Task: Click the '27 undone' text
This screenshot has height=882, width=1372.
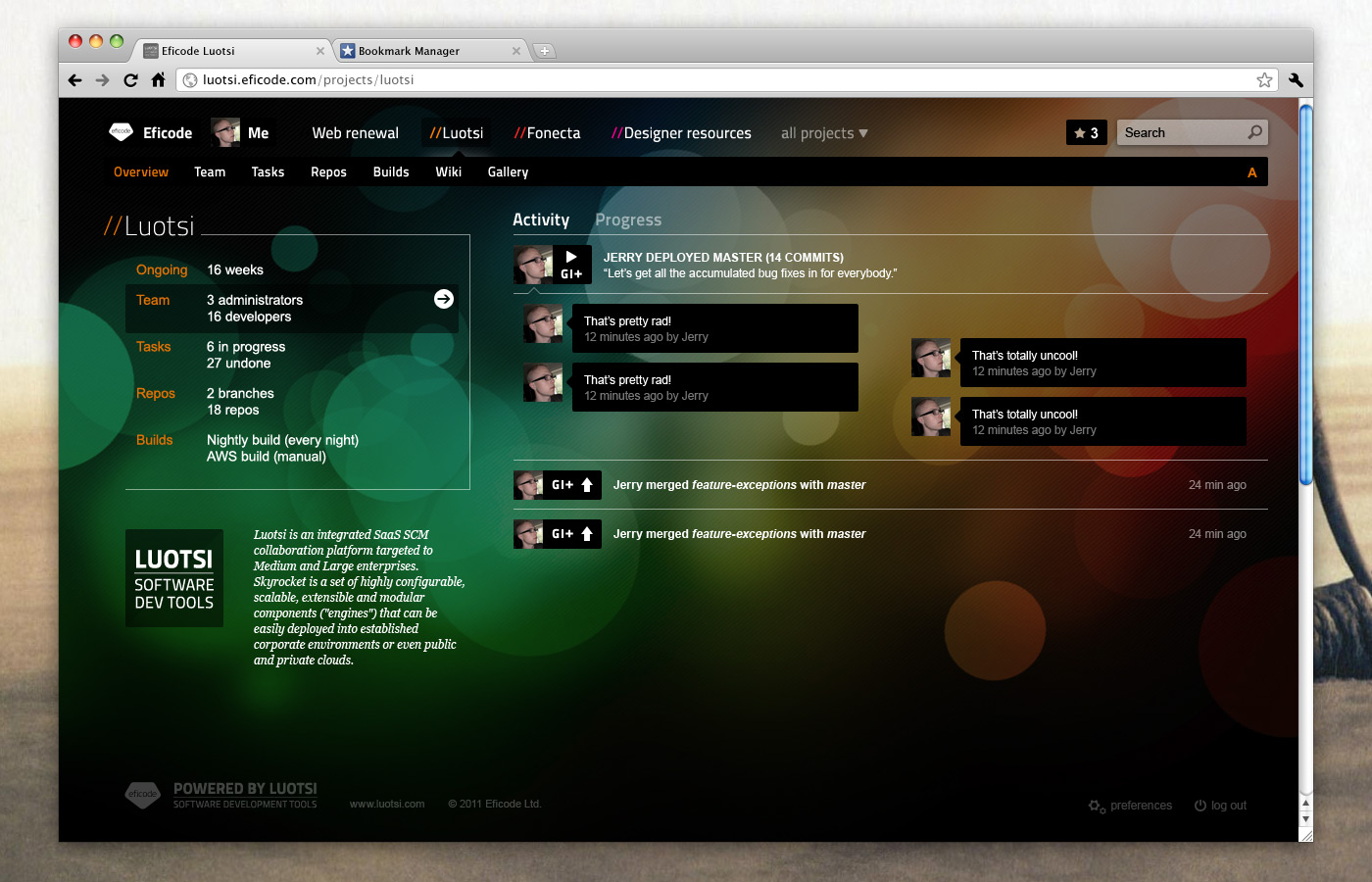Action: coord(239,364)
